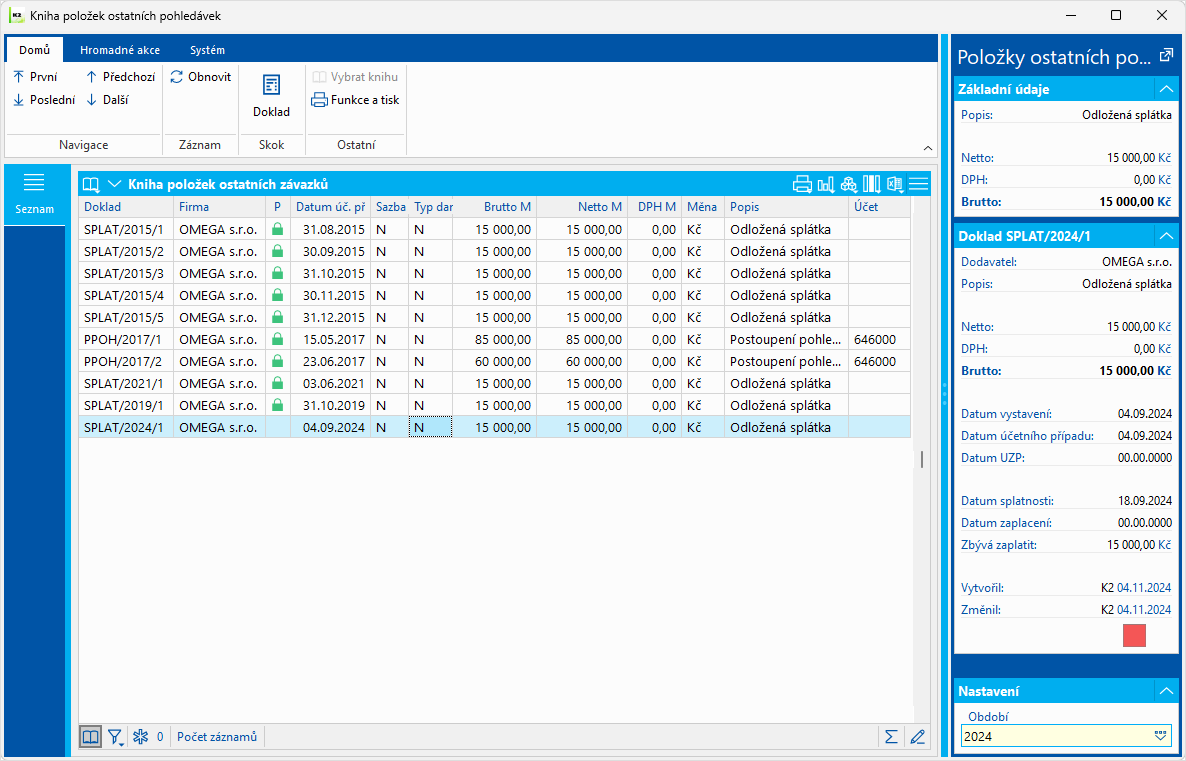Click the Doklad document icon in ribbon
Viewport: 1186px width, 761px height.
pos(271,87)
